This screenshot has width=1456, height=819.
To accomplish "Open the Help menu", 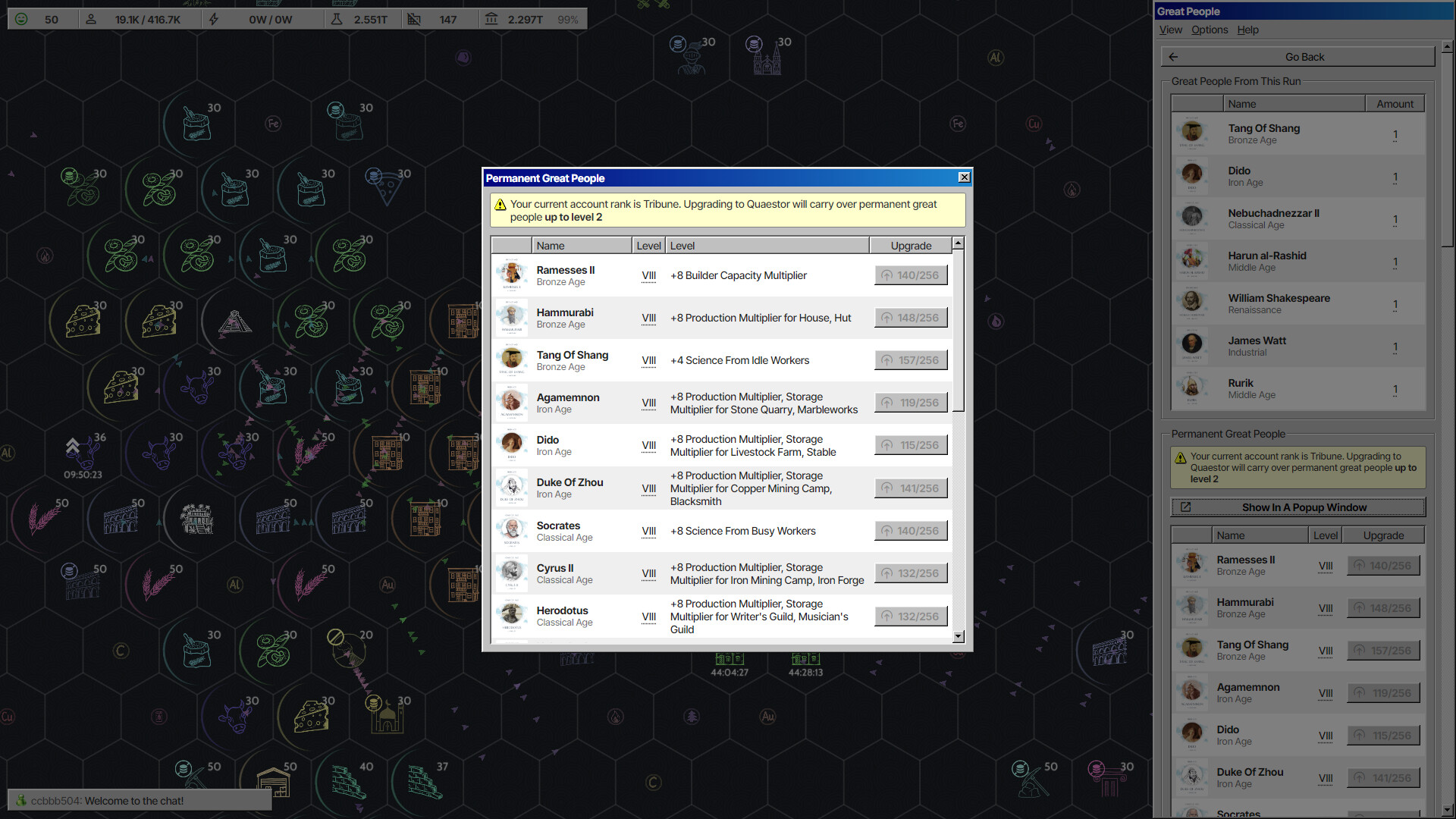I will 1247,30.
